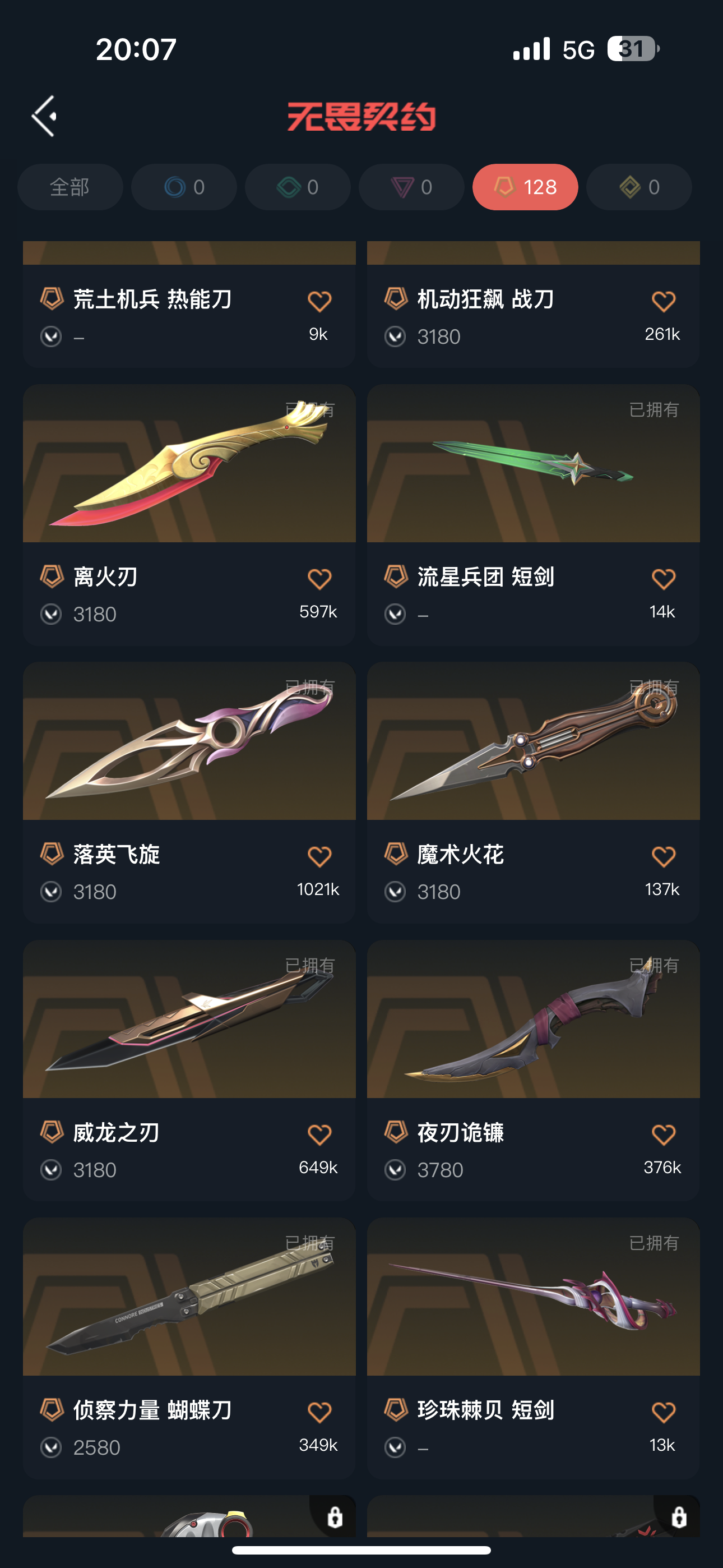
Task: Tap heart icon on 机动狂飙 战刀
Action: click(x=664, y=301)
